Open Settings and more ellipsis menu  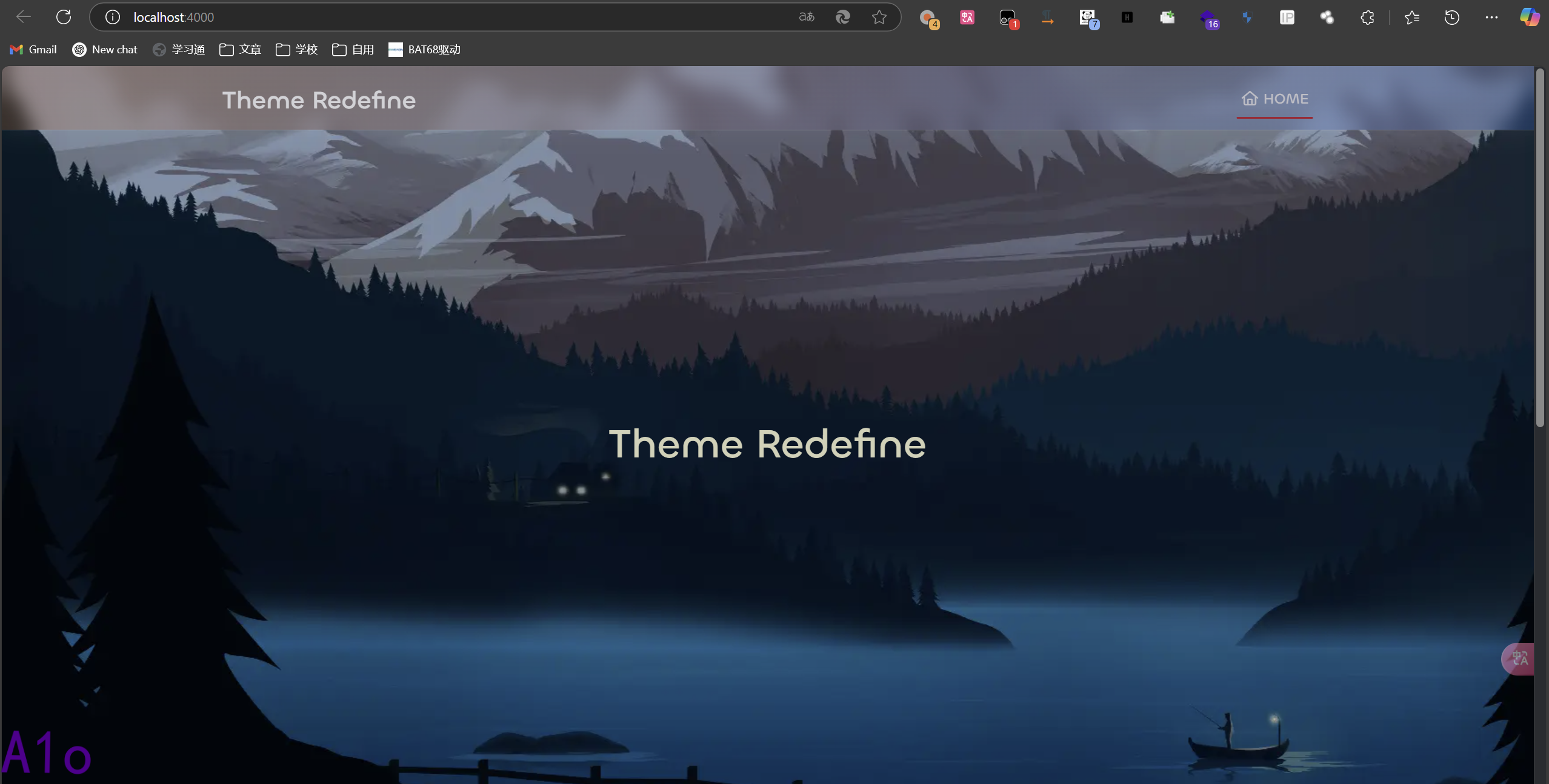click(x=1491, y=18)
